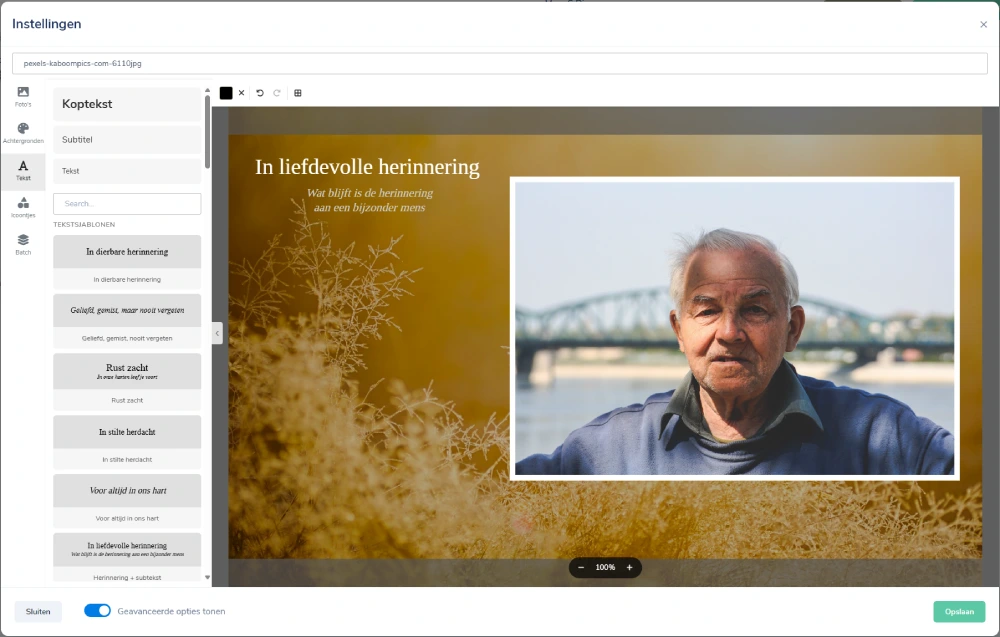Open the black color swatch
Image resolution: width=1000 pixels, height=637 pixels.
pos(226,93)
